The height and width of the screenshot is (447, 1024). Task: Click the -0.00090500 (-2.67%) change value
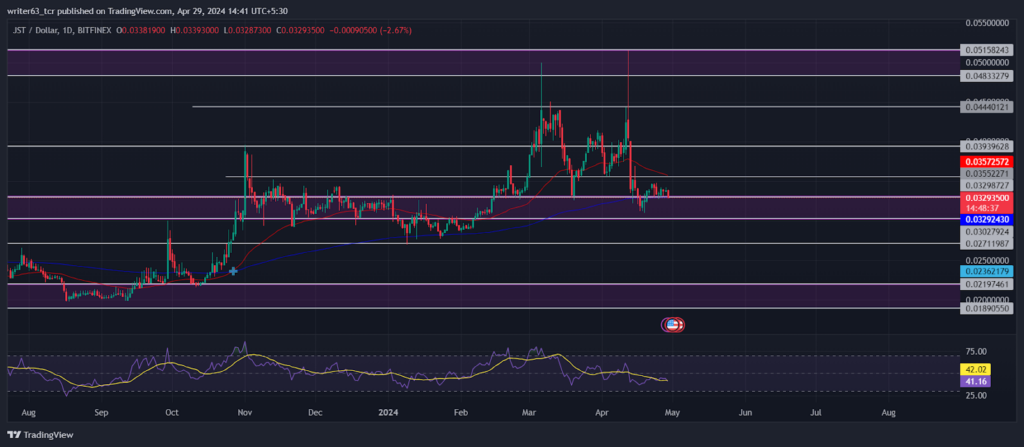(x=370, y=30)
